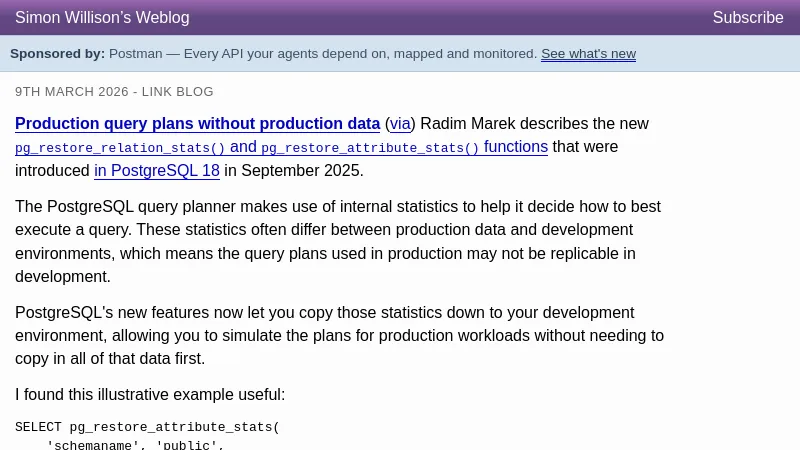Click the word "functions" in the stats link
The image size is (800, 450).
516,147
